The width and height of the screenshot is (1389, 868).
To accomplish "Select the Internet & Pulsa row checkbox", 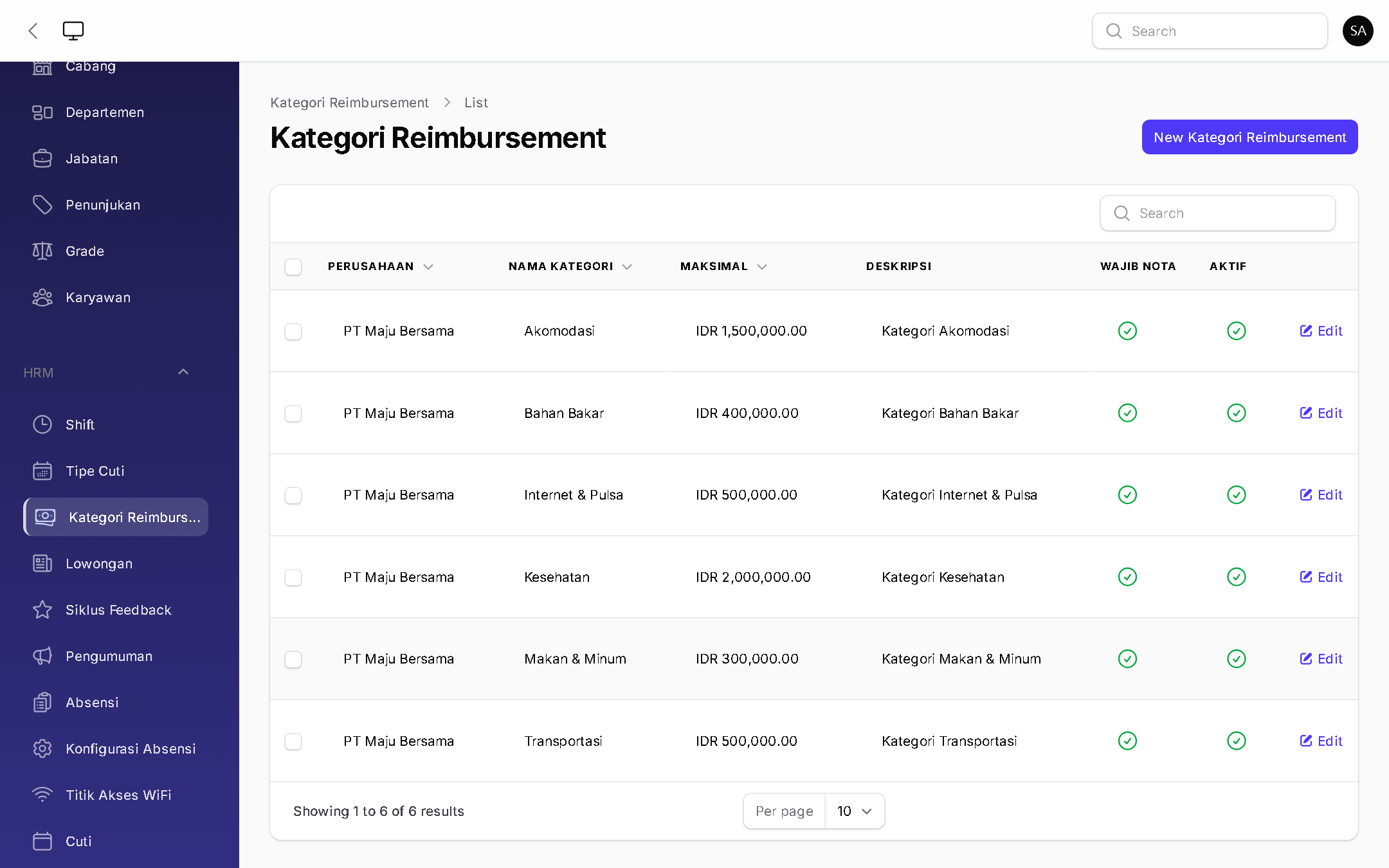I will [293, 496].
